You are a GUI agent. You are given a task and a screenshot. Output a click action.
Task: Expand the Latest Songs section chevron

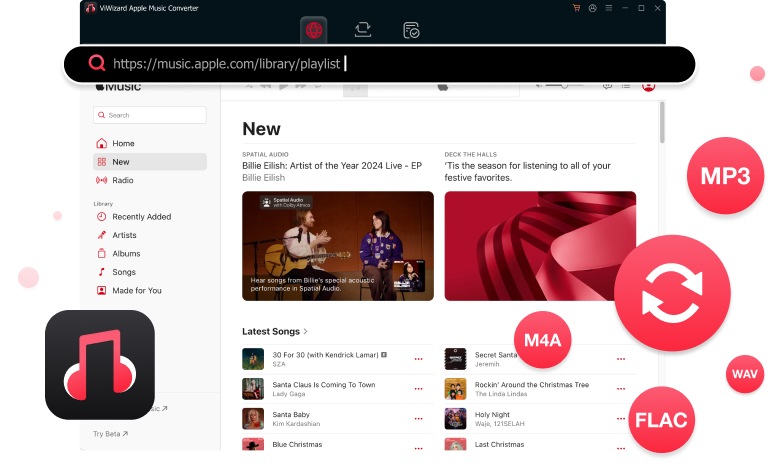[306, 332]
